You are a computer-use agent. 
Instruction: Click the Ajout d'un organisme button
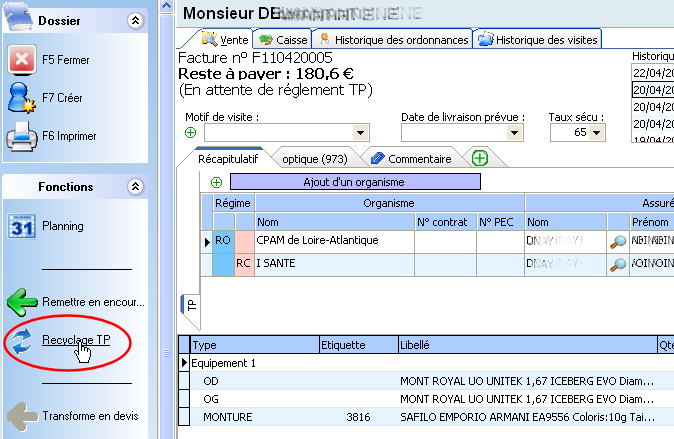pyautogui.click(x=355, y=182)
